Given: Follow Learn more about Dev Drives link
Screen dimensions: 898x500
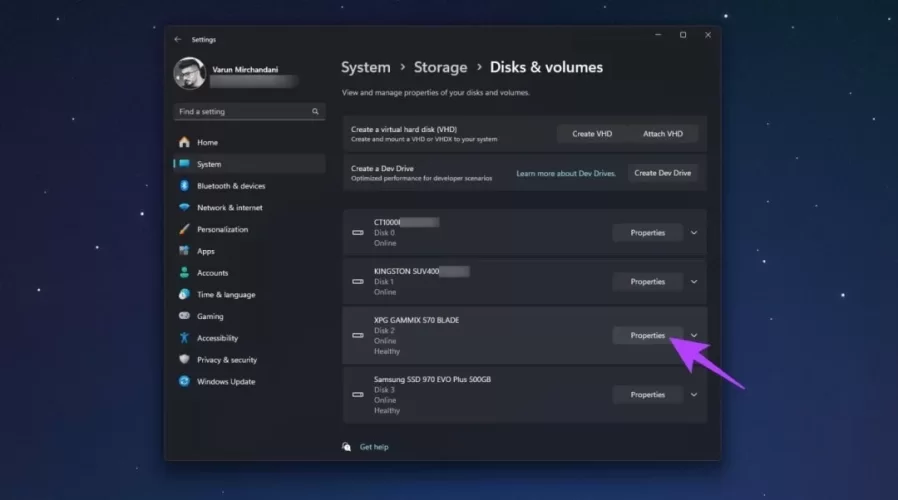Looking at the screenshot, I should [567, 173].
